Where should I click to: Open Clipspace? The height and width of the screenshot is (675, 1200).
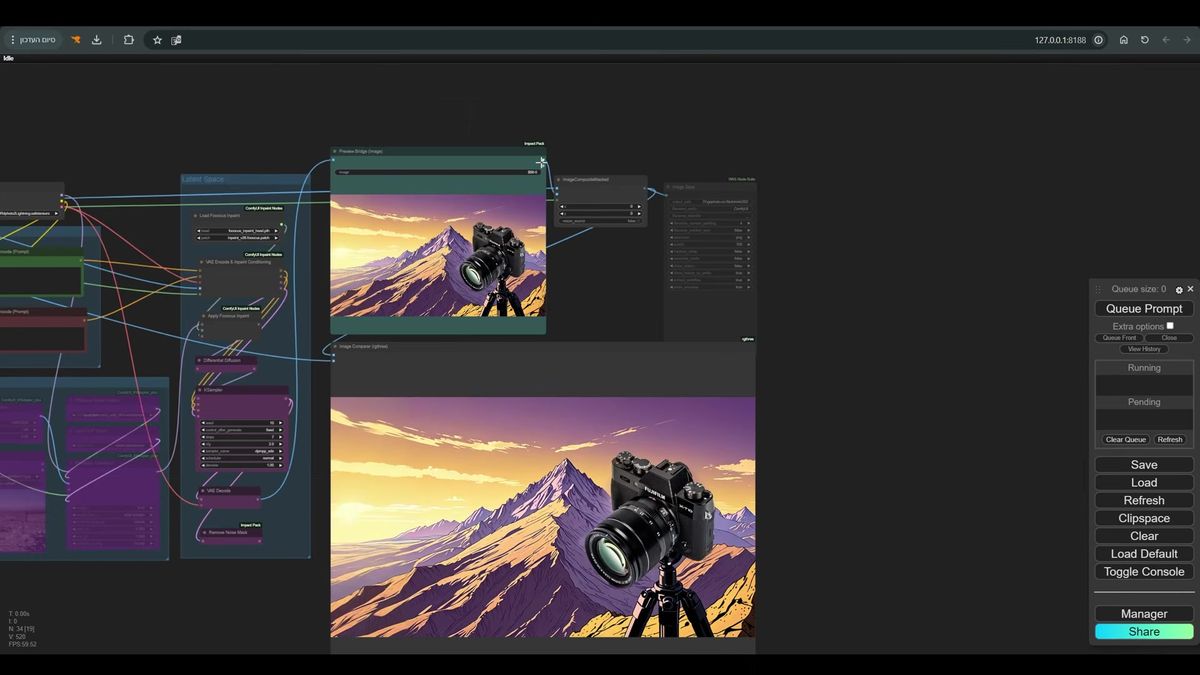click(x=1144, y=518)
